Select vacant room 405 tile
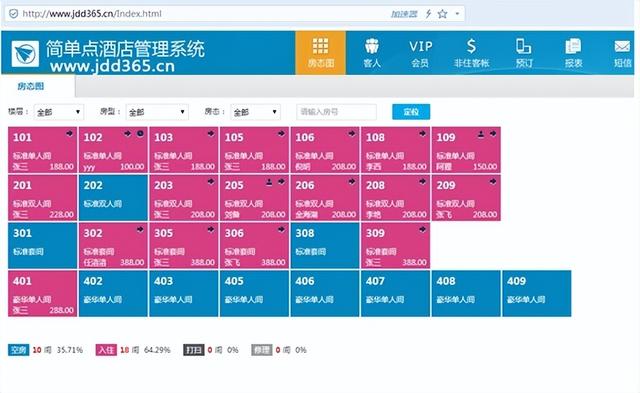 254,293
